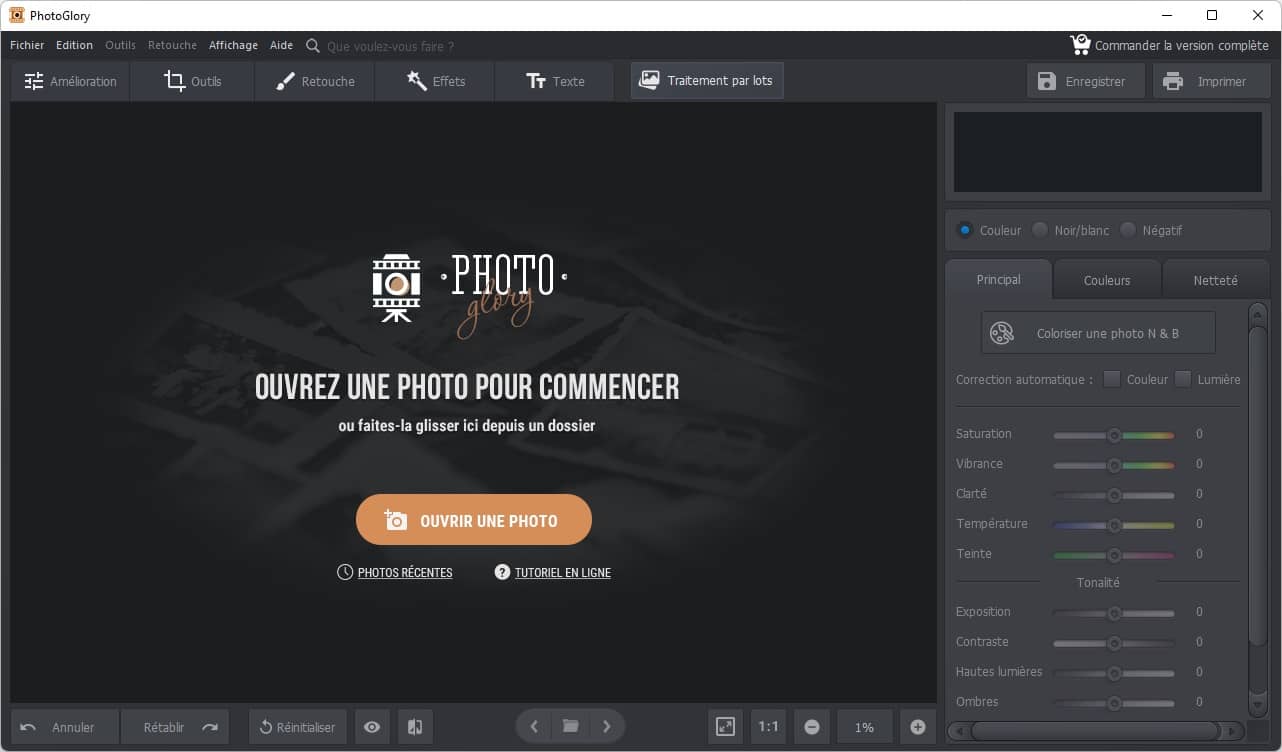Enable automatic Lumière correction checkbox
Screen dimensions: 1282x752
(1183, 379)
